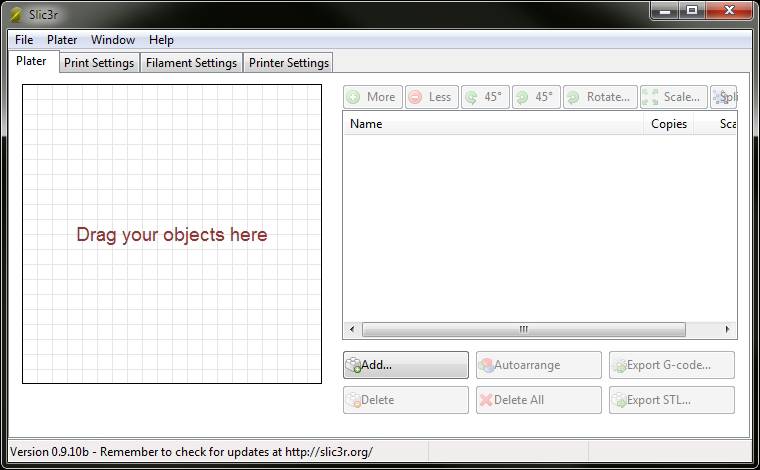Open the Window menu
Screen dimensions: 760x470
pos(113,40)
